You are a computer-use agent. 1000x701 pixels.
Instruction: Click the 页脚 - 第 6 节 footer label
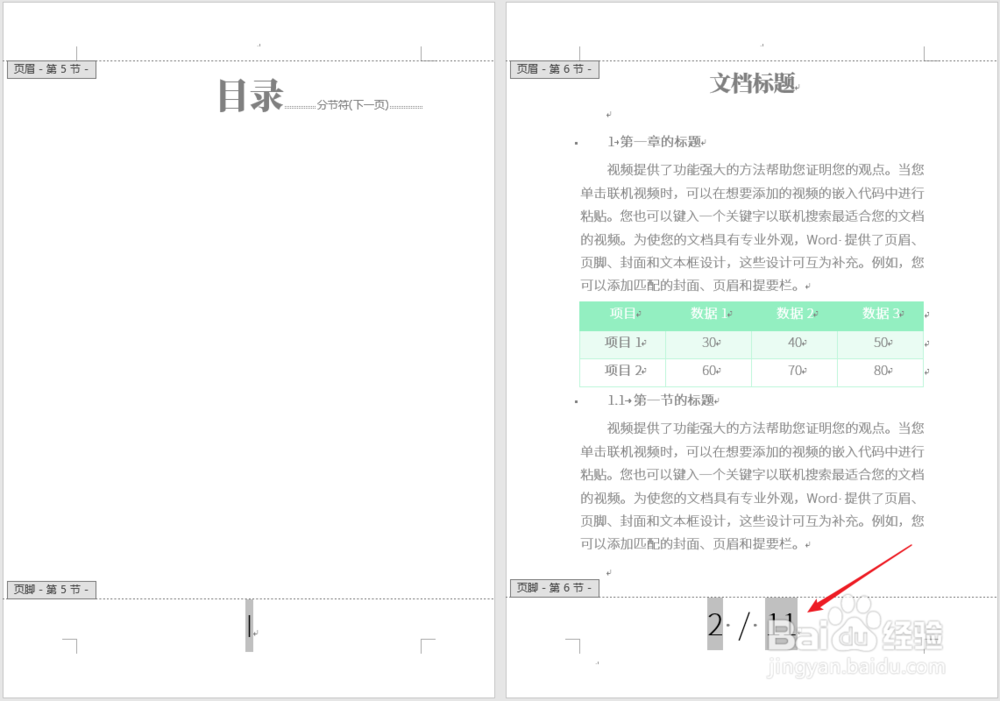pos(554,587)
